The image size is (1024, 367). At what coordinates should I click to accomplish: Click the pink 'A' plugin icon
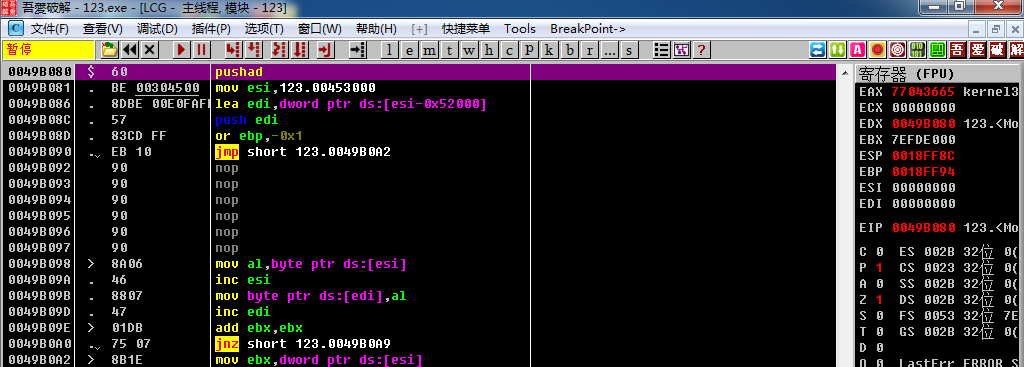858,50
